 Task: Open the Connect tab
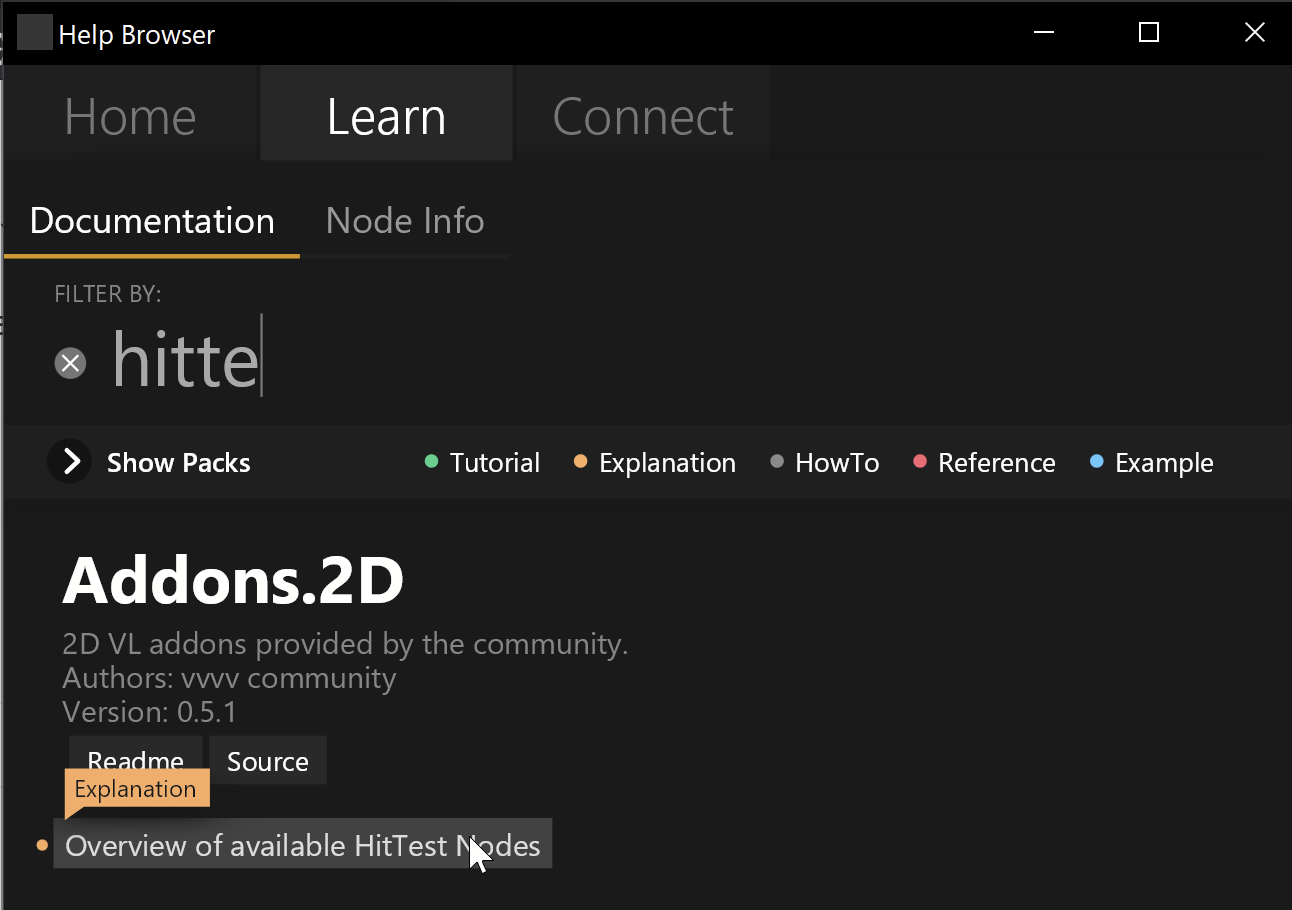643,117
